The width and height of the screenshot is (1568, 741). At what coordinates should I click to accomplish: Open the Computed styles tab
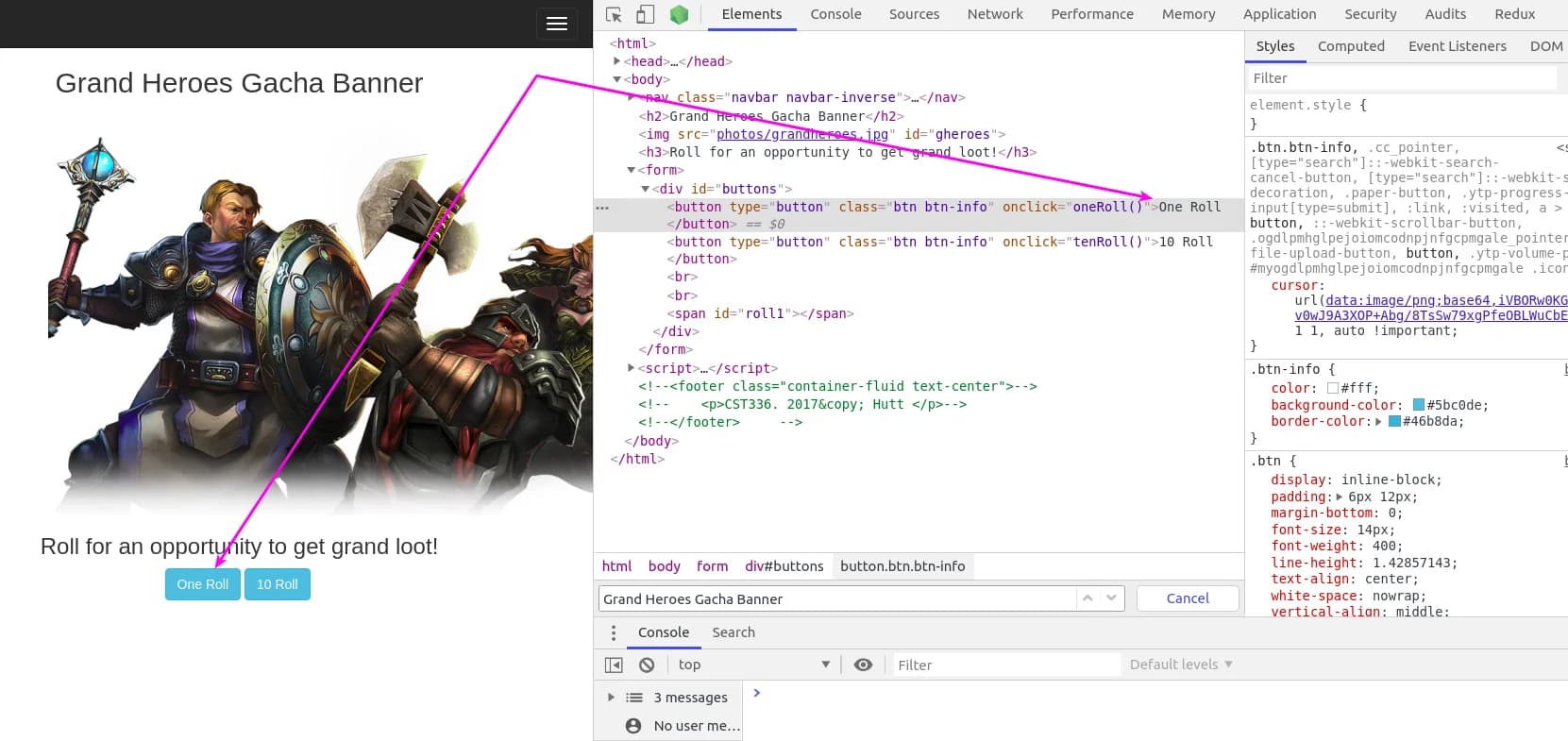tap(1350, 46)
